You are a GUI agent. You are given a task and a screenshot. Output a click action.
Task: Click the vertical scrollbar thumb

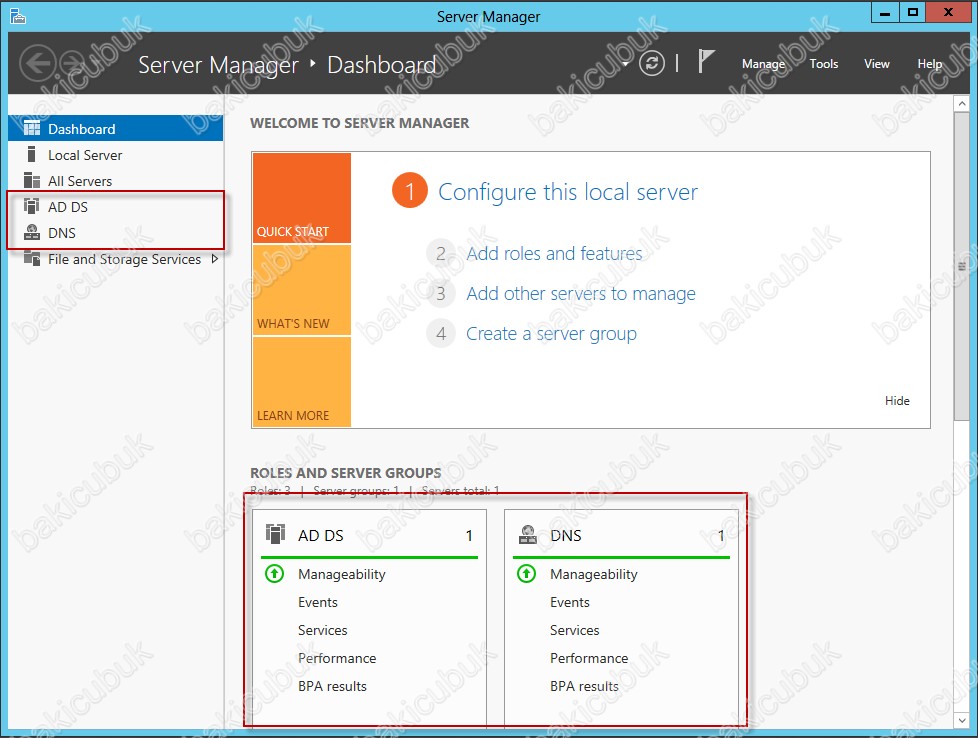click(x=961, y=266)
